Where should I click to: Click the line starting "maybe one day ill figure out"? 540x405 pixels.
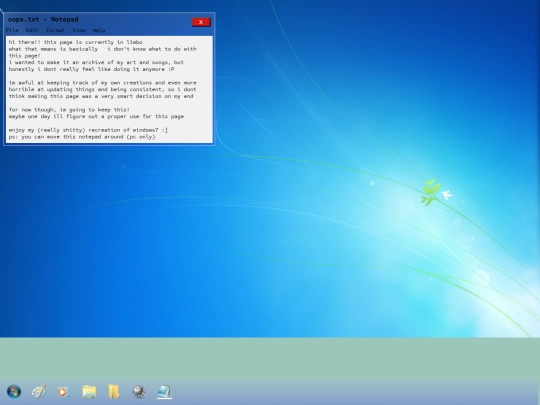click(96, 116)
